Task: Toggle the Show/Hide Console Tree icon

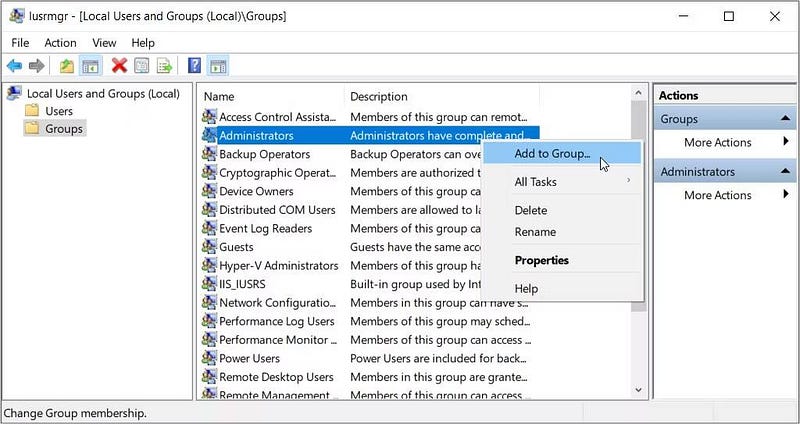Action: point(90,66)
